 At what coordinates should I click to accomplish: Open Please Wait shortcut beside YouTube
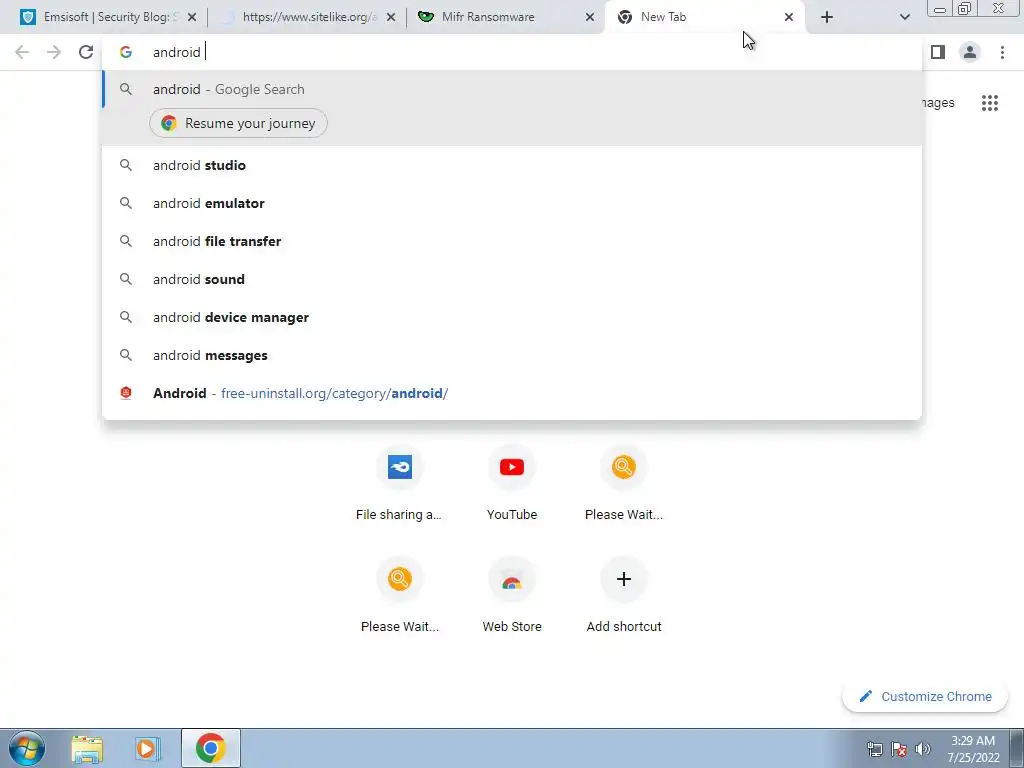[x=624, y=483]
